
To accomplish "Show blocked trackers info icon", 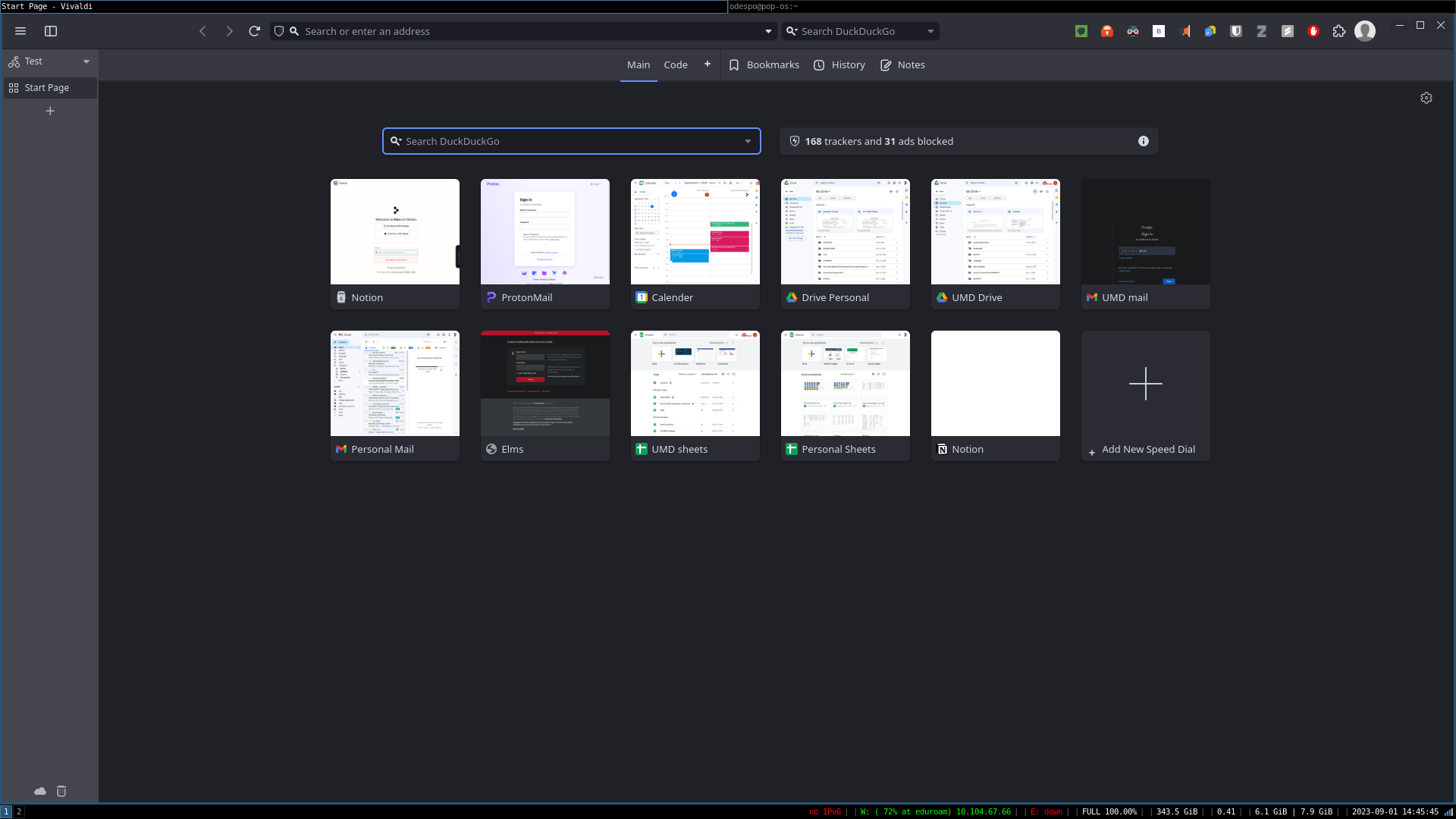I will (1144, 141).
